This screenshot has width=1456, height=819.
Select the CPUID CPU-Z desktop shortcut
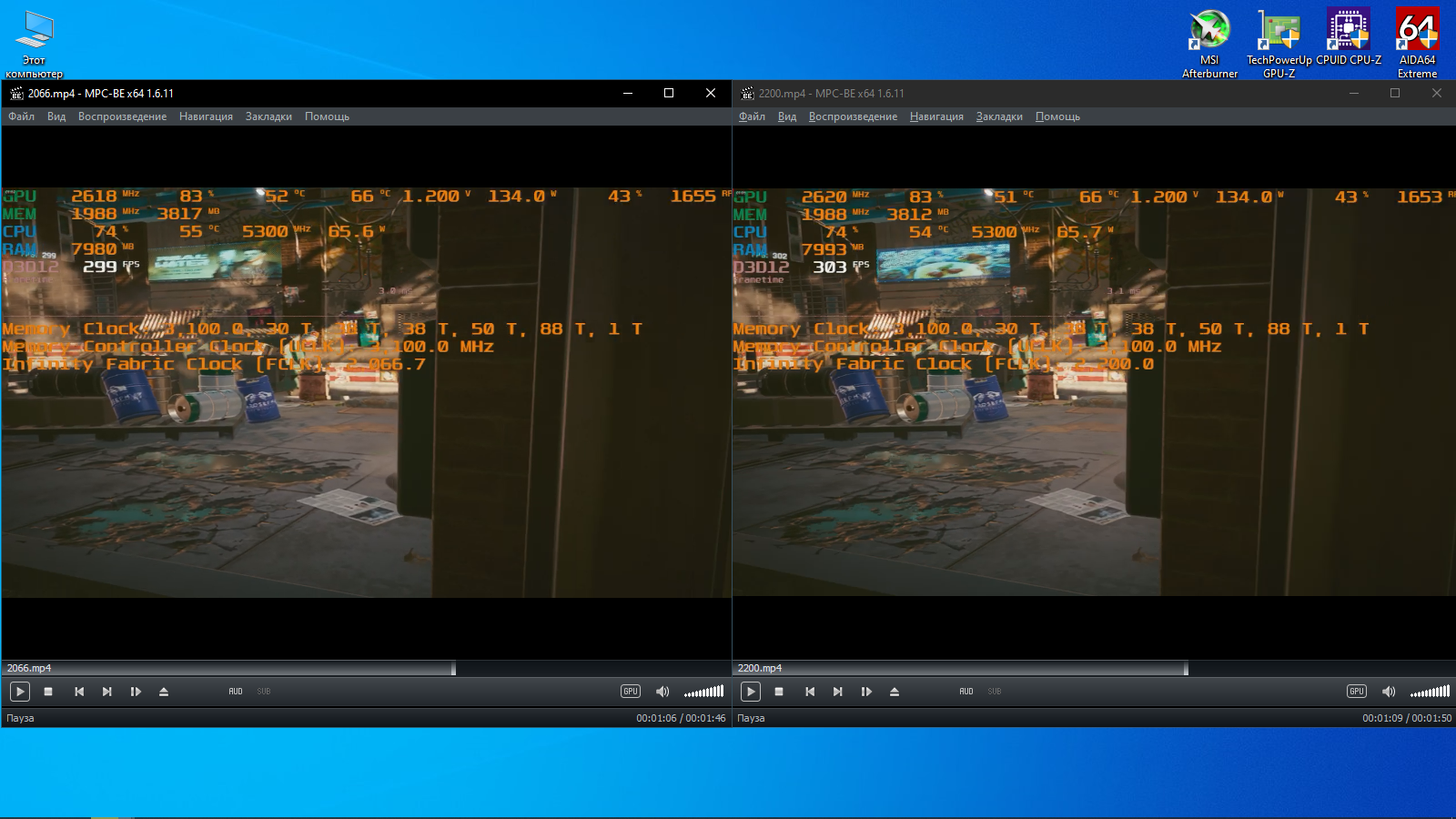click(x=1349, y=37)
